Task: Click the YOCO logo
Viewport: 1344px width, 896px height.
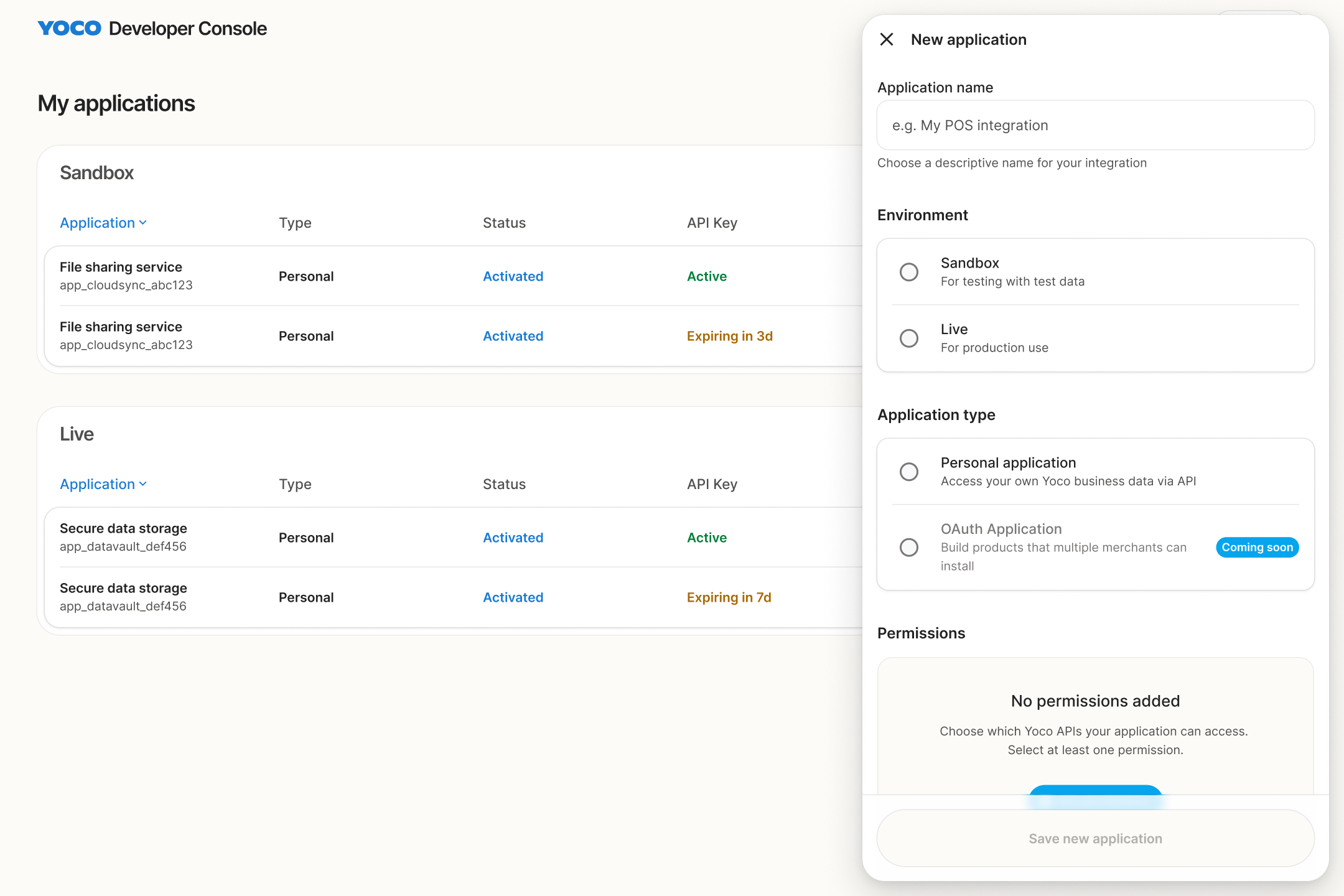Action: (69, 29)
